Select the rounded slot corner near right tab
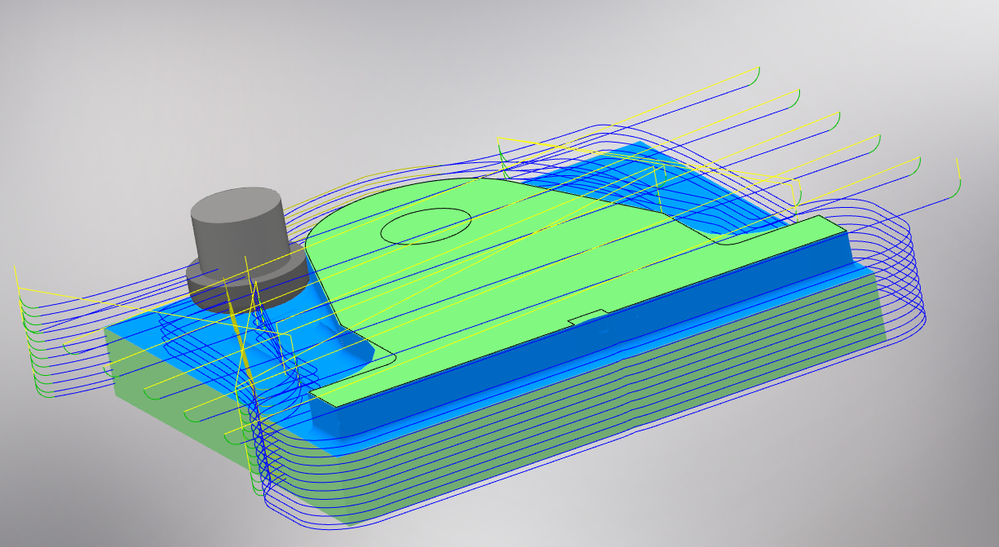The width and height of the screenshot is (999, 547). (x=726, y=241)
